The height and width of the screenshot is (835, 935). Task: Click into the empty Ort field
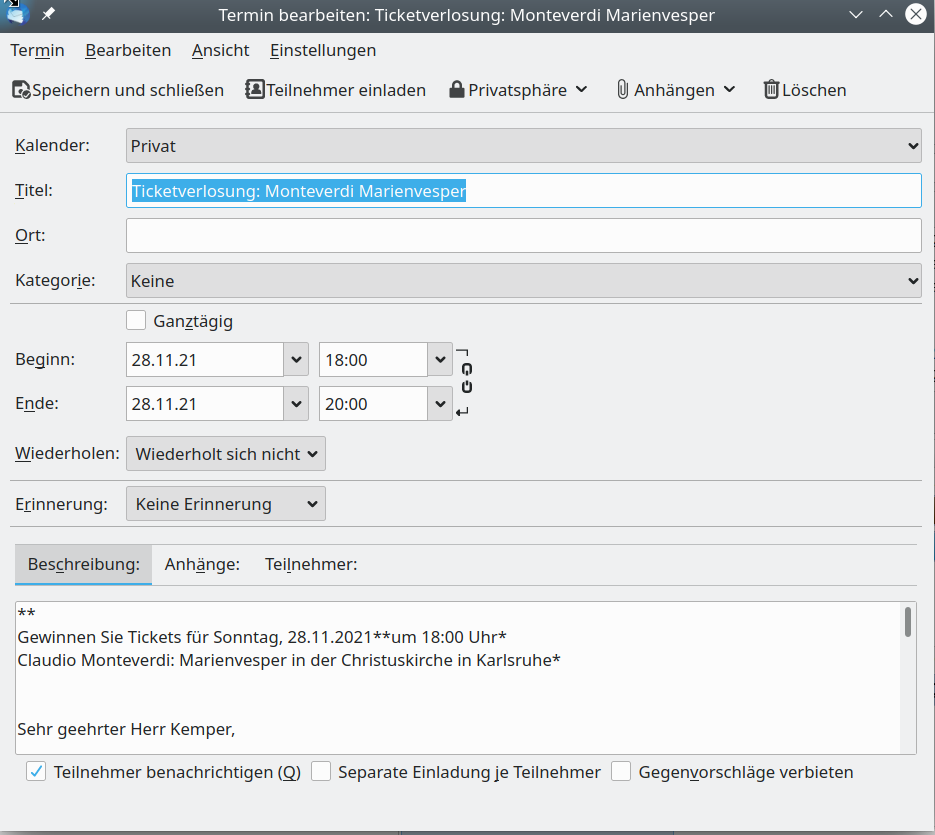pos(523,236)
